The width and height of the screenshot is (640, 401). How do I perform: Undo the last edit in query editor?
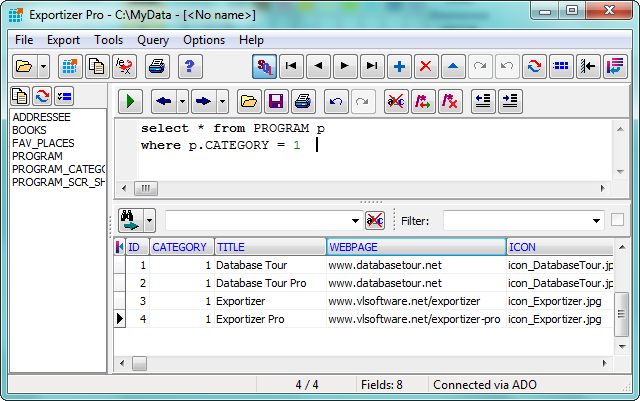(x=336, y=101)
